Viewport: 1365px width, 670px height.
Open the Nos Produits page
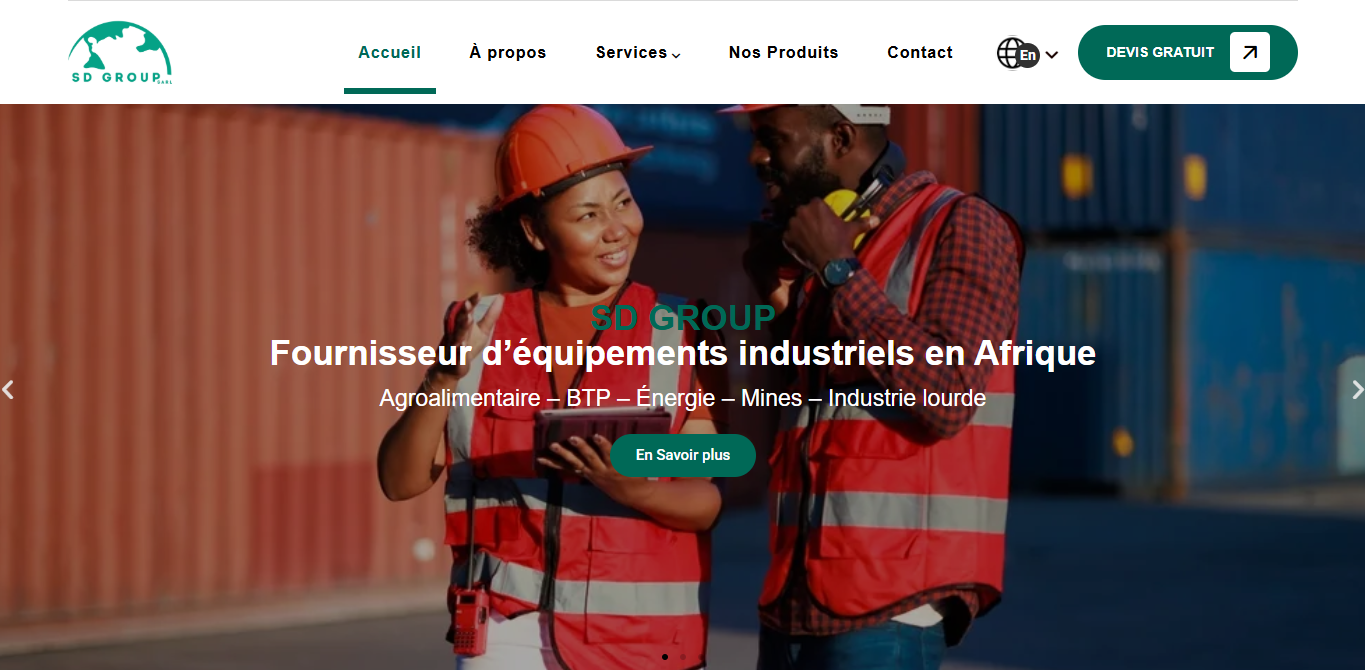point(784,52)
